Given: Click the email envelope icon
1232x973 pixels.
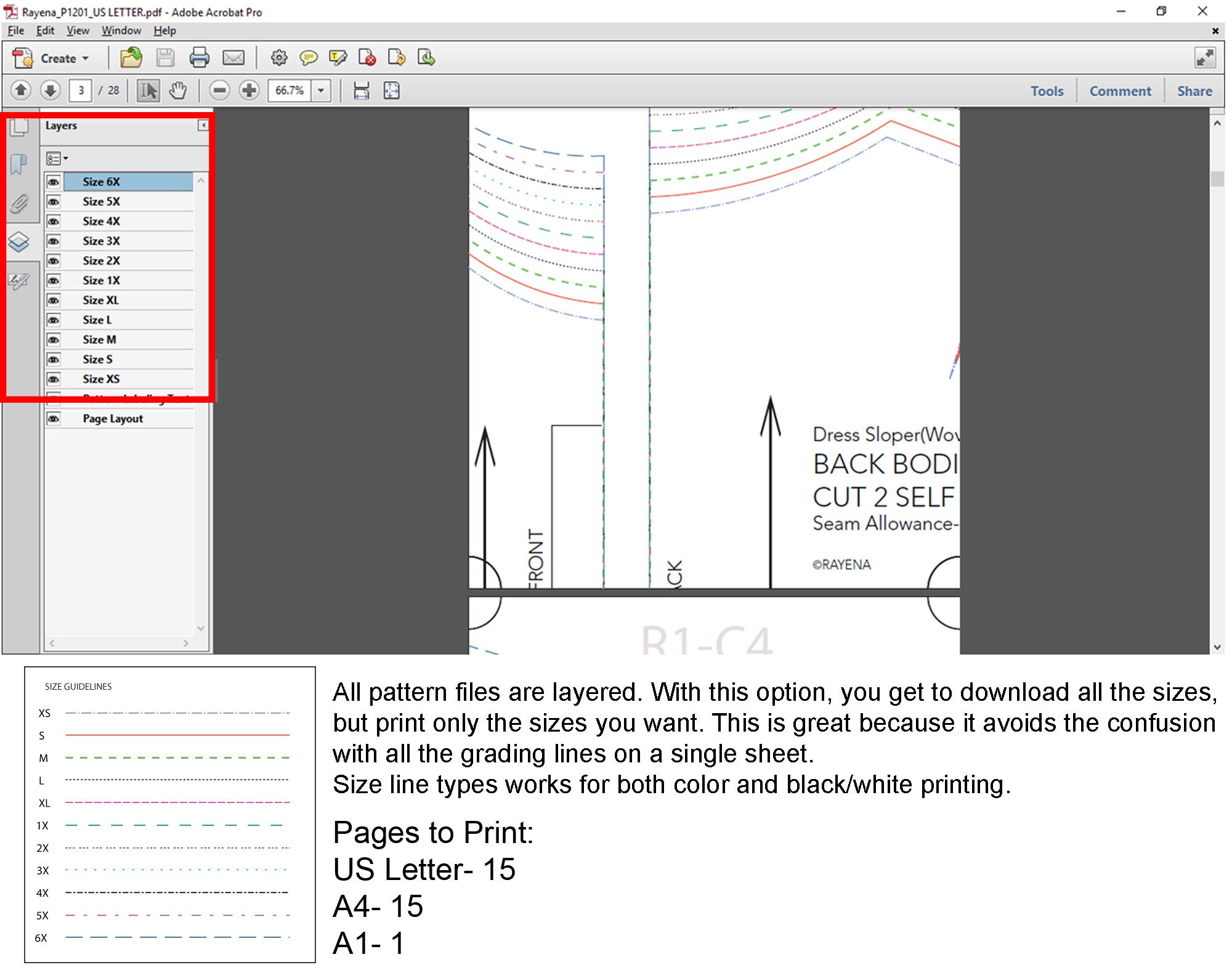Looking at the screenshot, I should (x=233, y=58).
